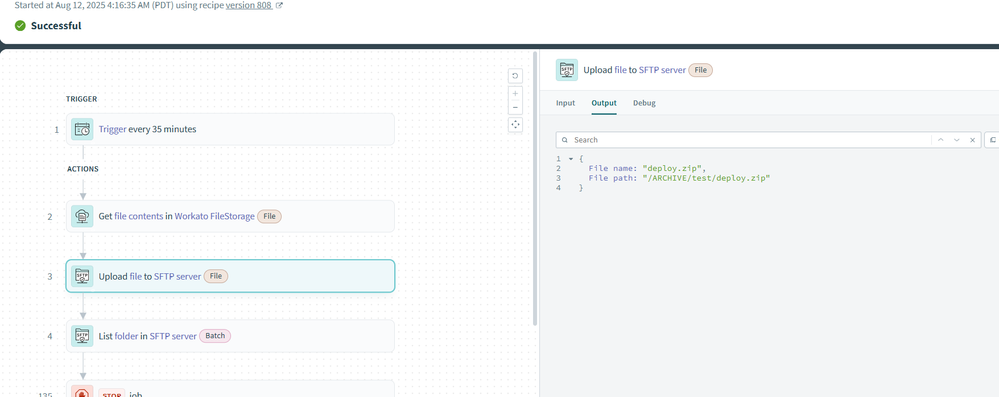Click the "/ARCHIVE/test/deploy.zip" file path value
Image resolution: width=999 pixels, height=397 pixels.
coord(707,178)
